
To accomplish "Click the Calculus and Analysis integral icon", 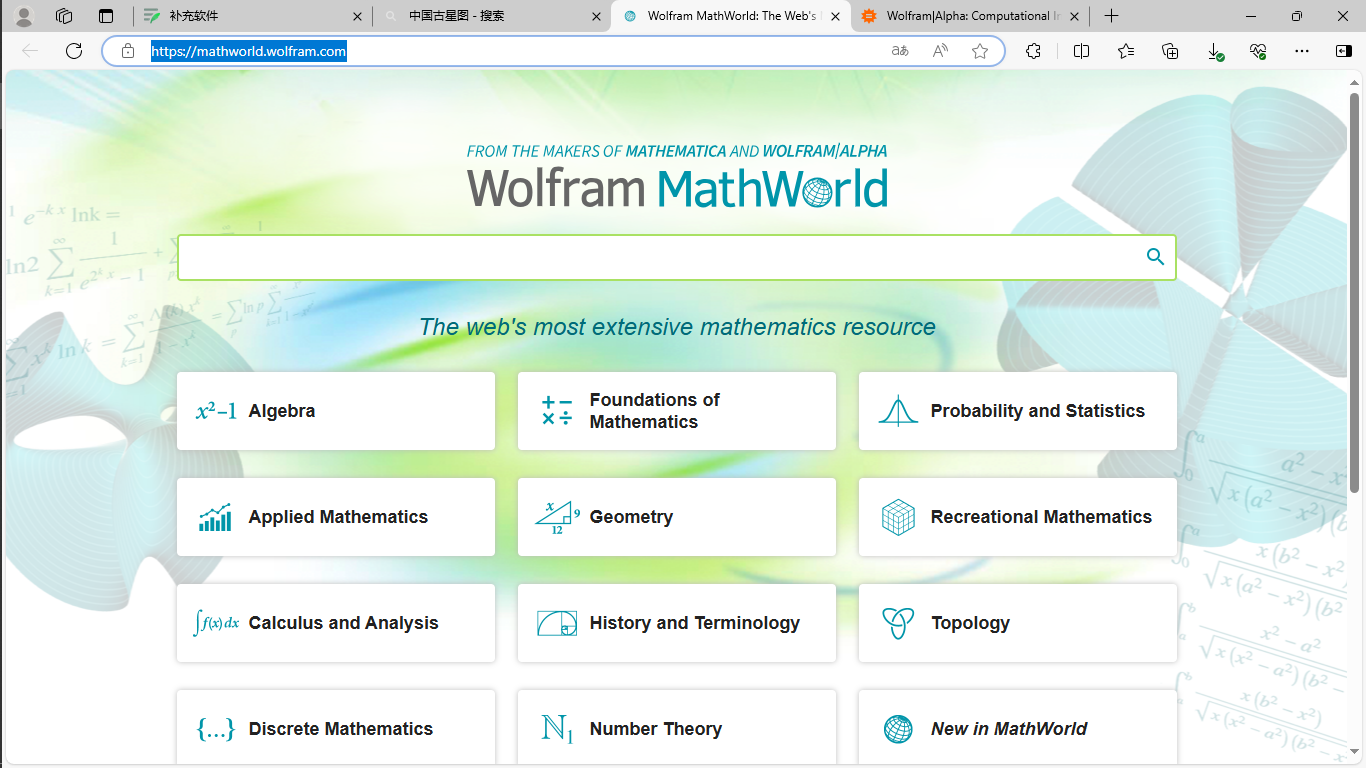I will (x=216, y=623).
